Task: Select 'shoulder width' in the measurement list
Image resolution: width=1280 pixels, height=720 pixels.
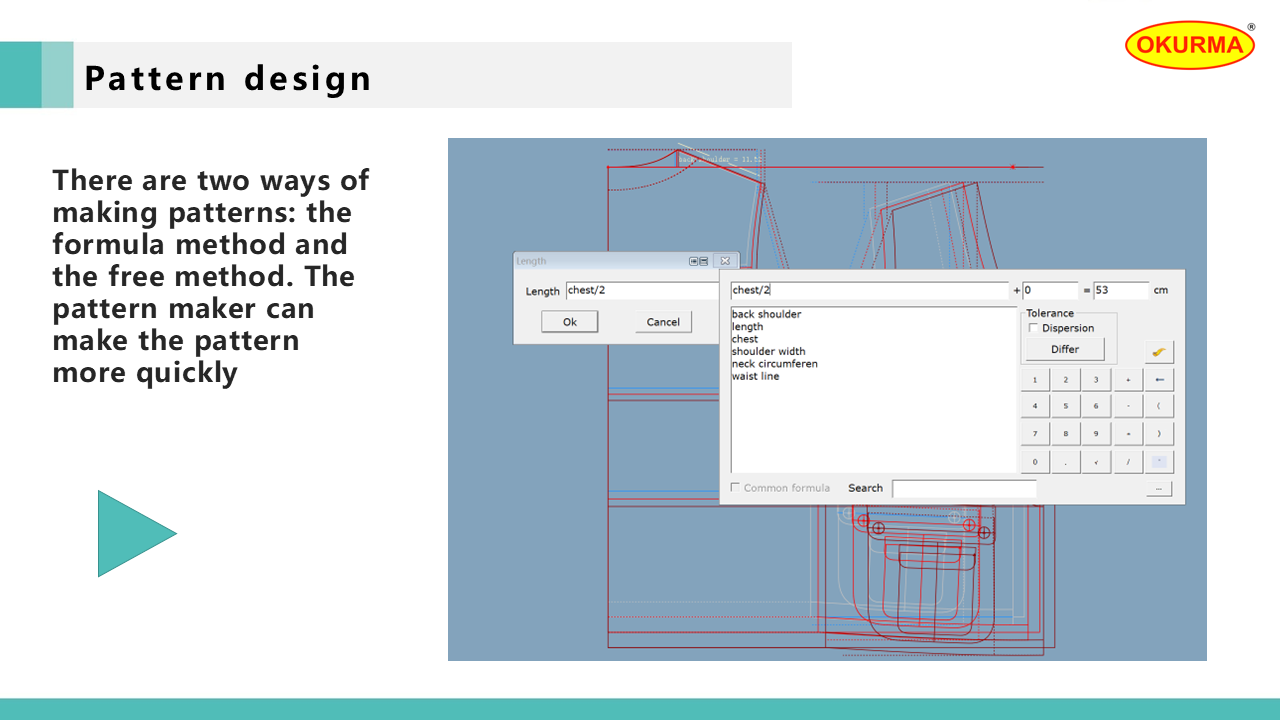Action: (768, 351)
